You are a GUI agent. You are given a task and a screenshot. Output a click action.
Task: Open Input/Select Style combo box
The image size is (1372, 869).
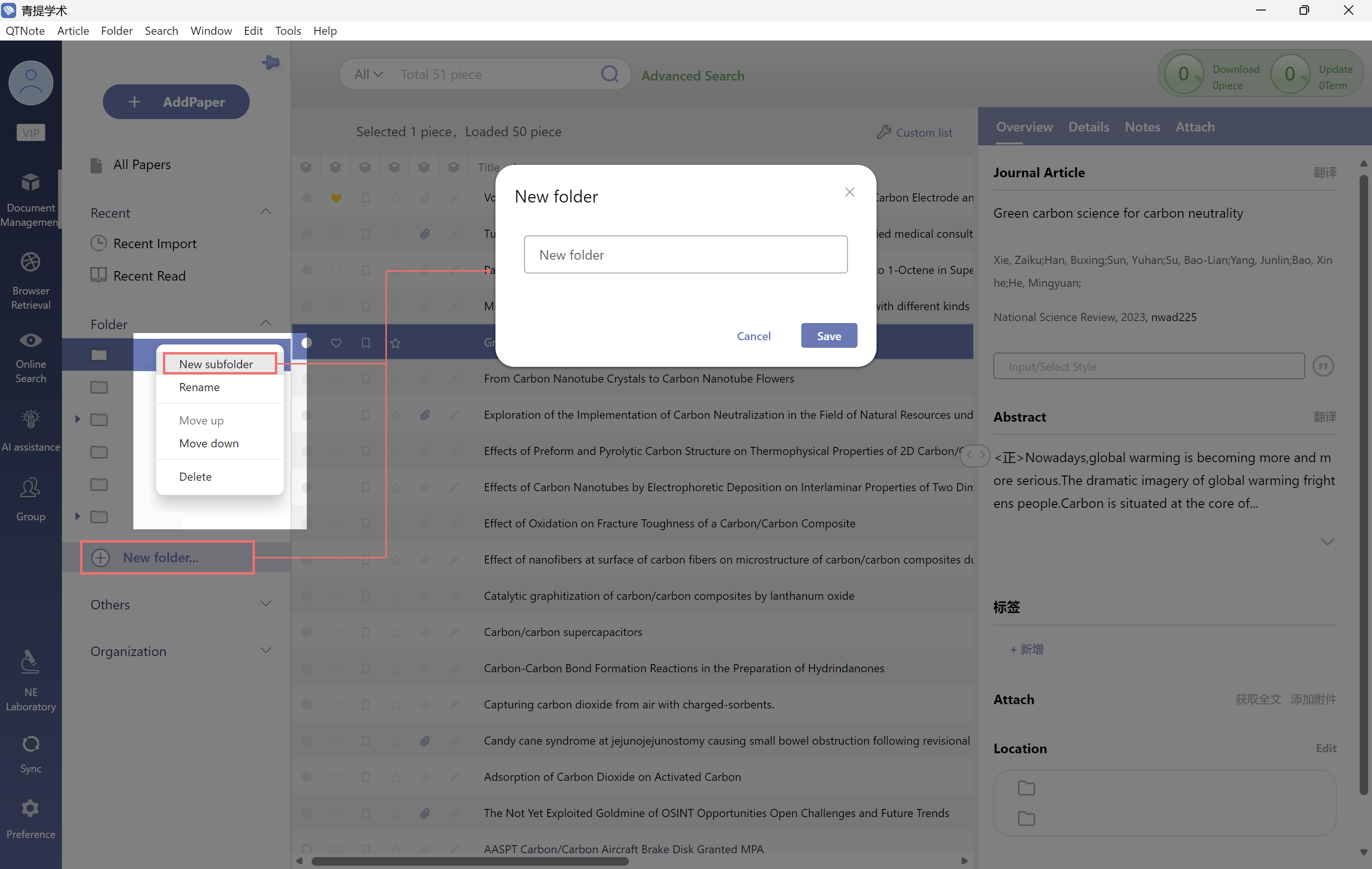1149,366
